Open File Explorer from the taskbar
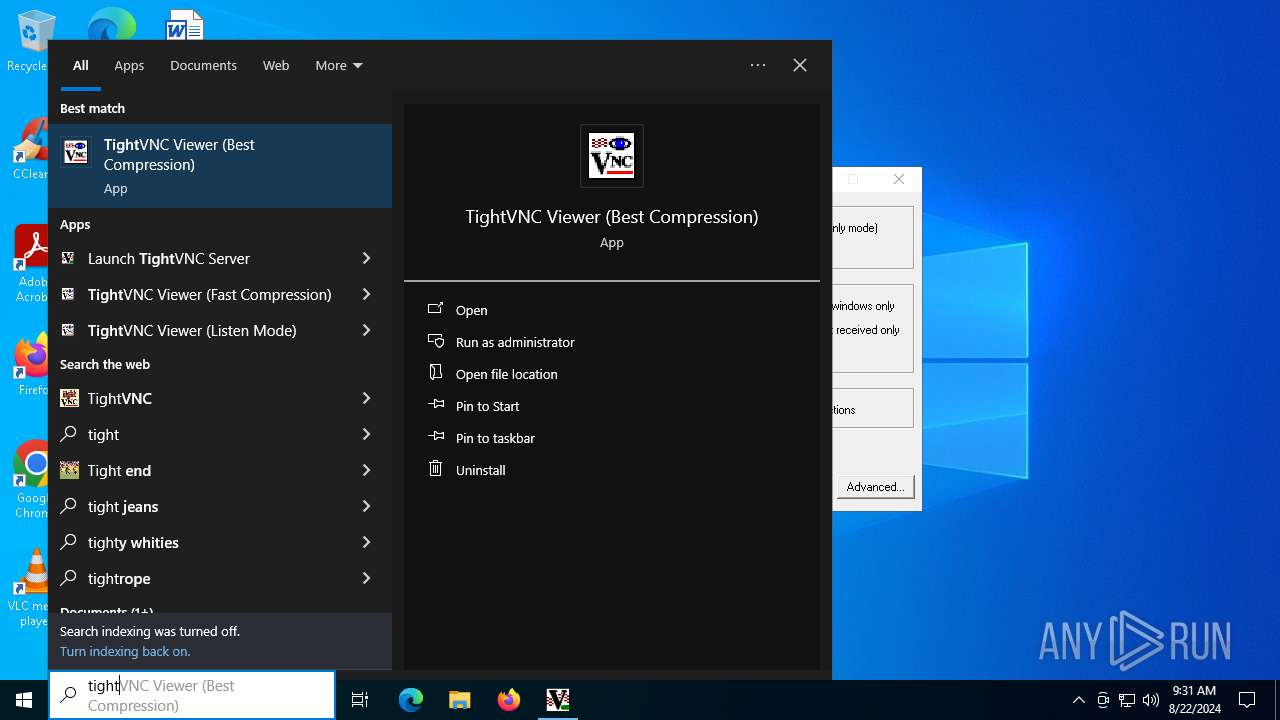This screenshot has height=720, width=1280. [459, 700]
